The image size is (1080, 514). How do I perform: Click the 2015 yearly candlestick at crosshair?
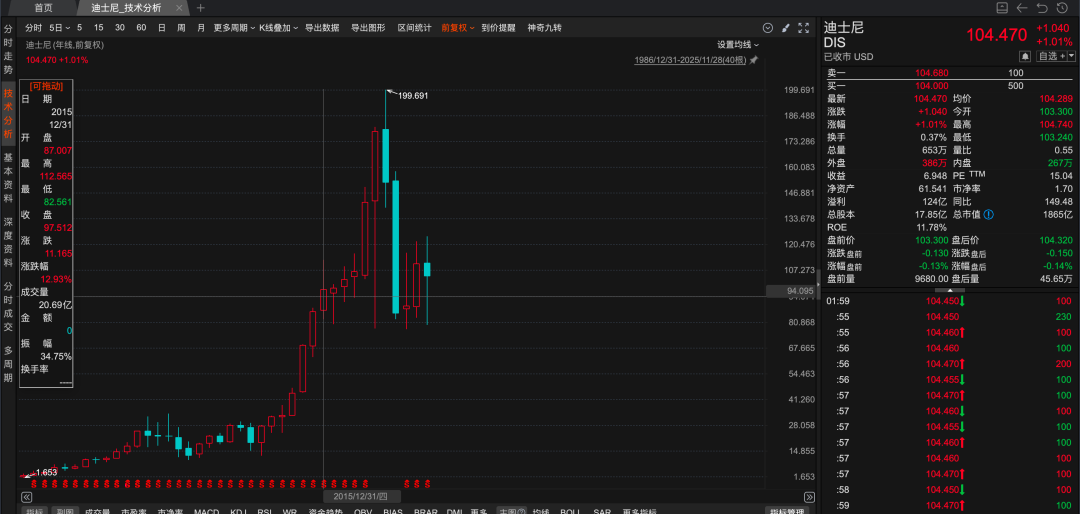pyautogui.click(x=323, y=300)
